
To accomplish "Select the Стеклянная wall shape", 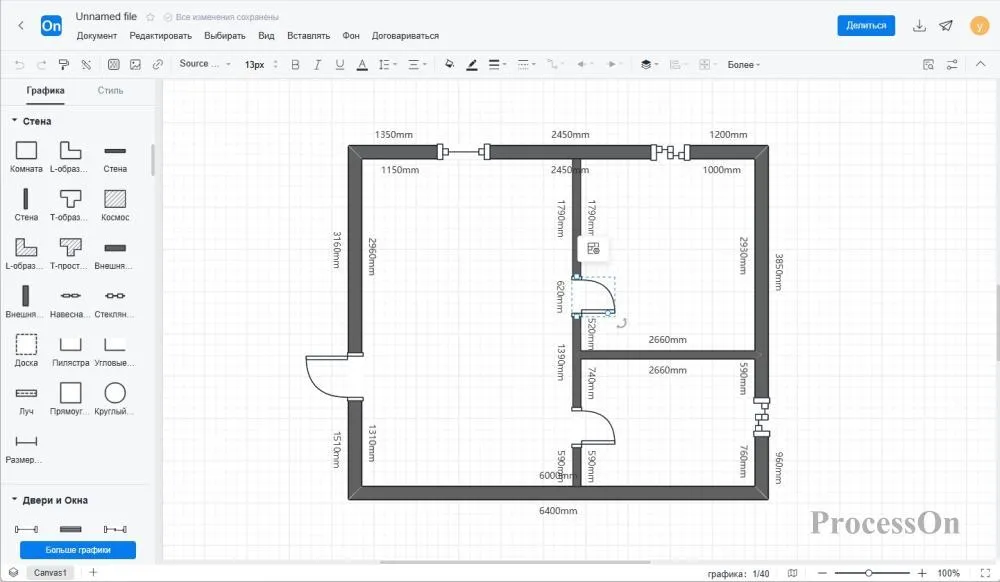I will (x=115, y=302).
